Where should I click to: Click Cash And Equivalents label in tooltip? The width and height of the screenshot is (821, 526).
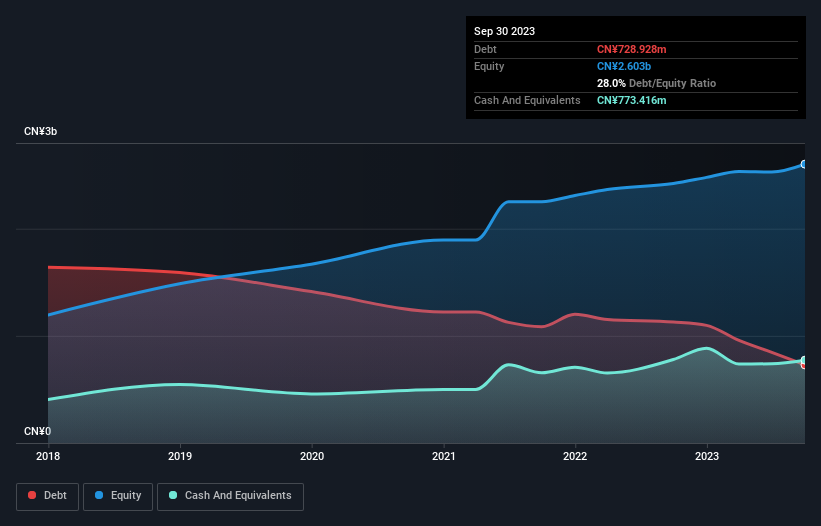tap(527, 100)
